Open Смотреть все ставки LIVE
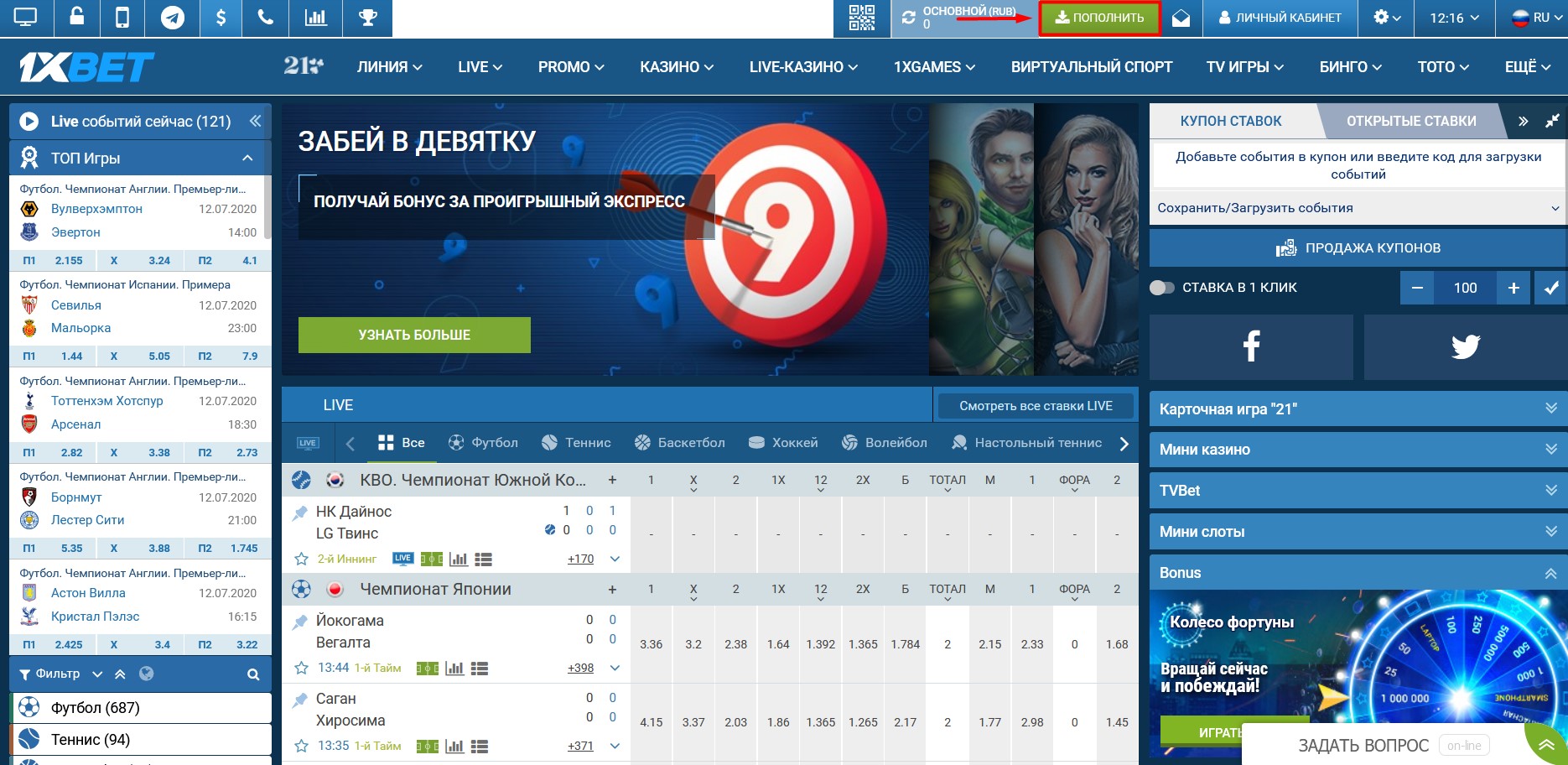1568x765 pixels. (1036, 406)
